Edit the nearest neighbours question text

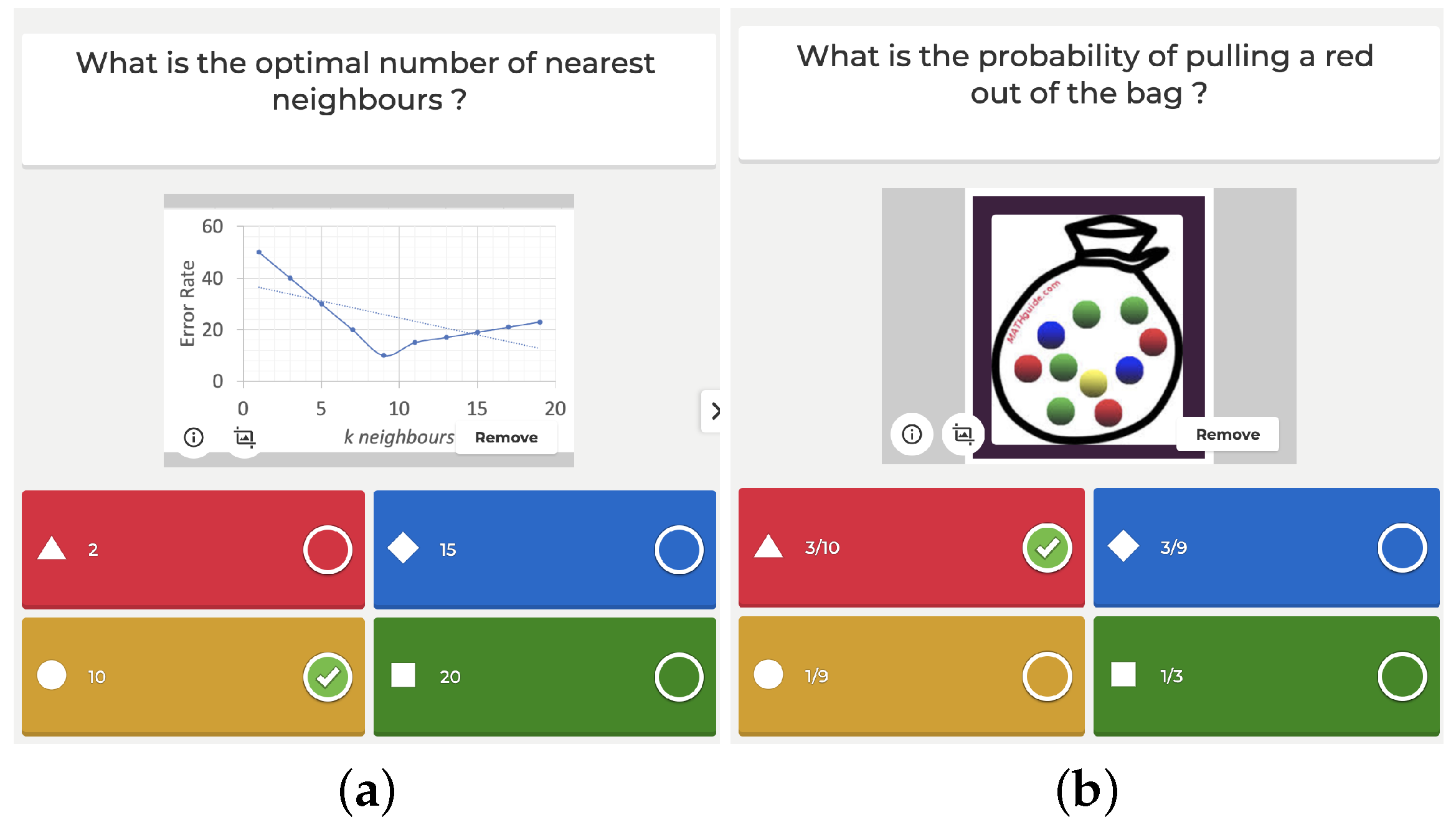click(x=368, y=82)
